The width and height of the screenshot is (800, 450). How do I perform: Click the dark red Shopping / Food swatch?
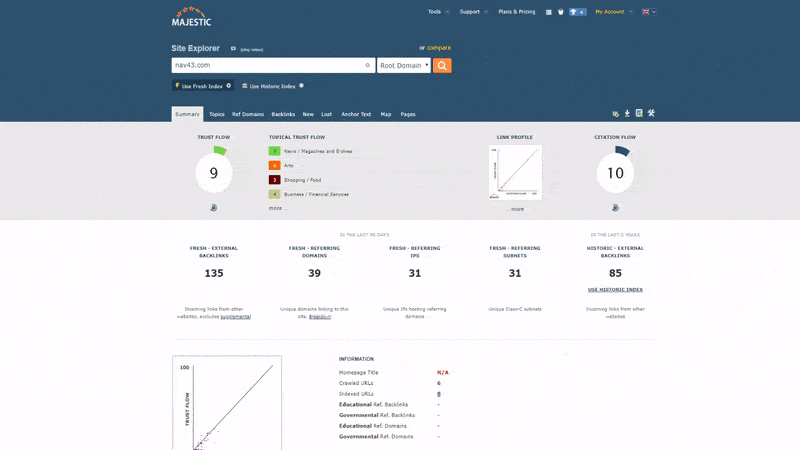pyautogui.click(x=274, y=180)
